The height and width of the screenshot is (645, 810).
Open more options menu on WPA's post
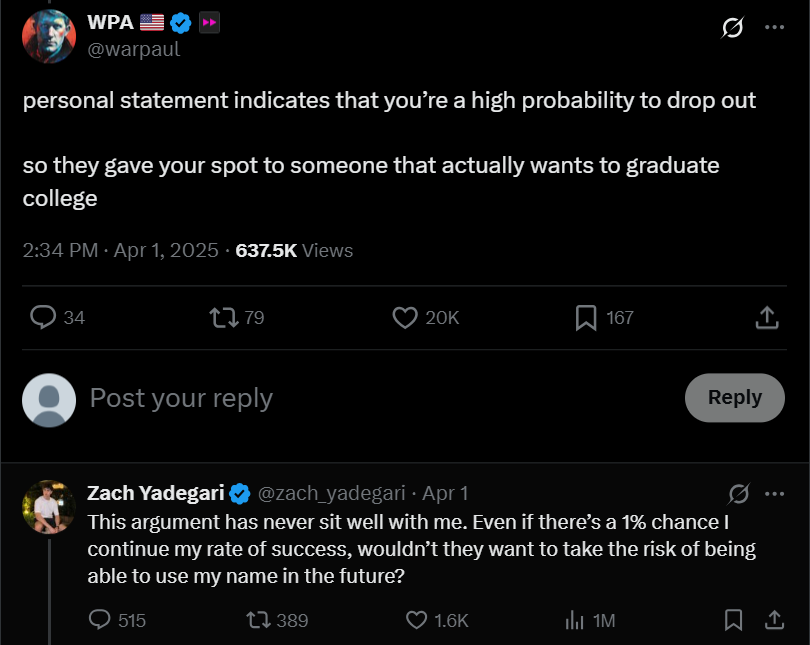click(774, 28)
